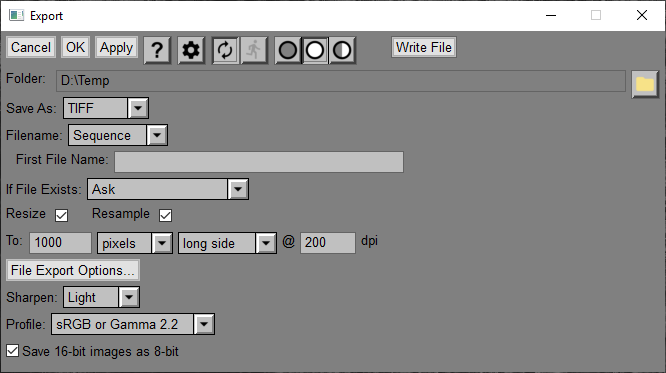Click the question mark help icon
666x373 pixels.
[x=157, y=50]
